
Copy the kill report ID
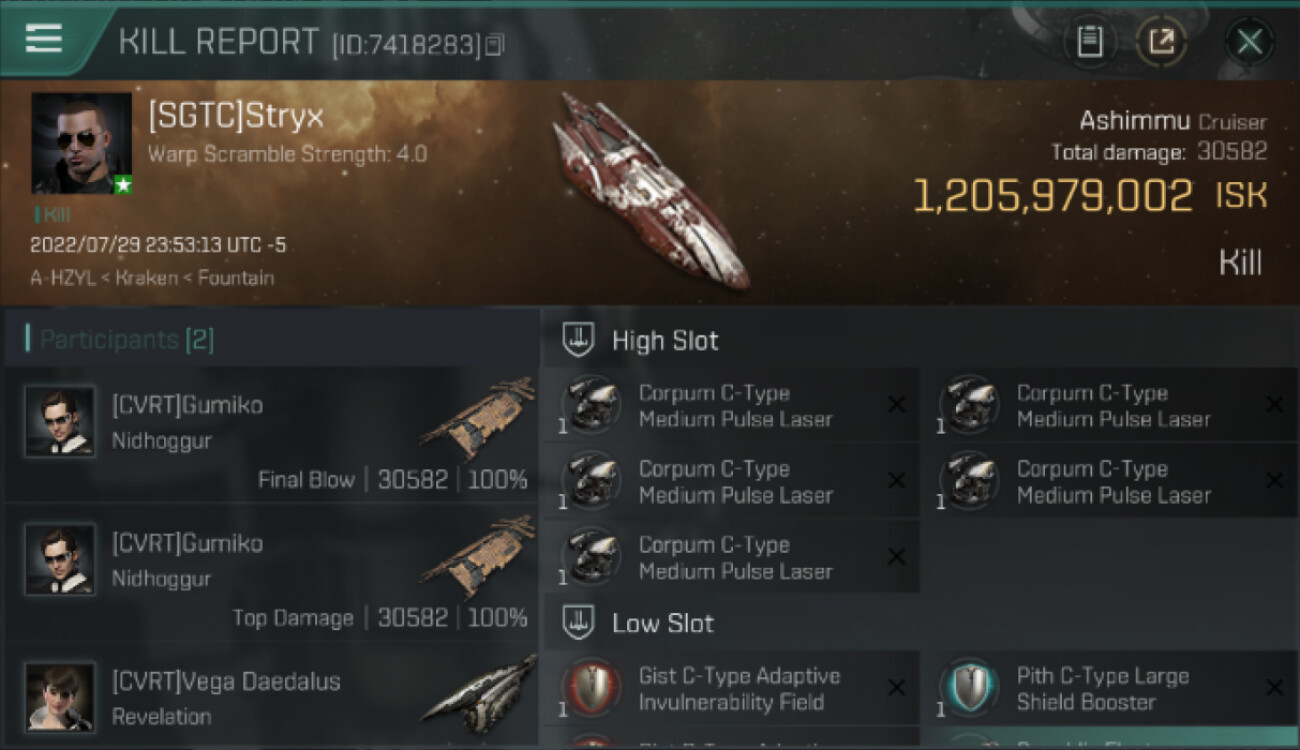[x=494, y=45]
